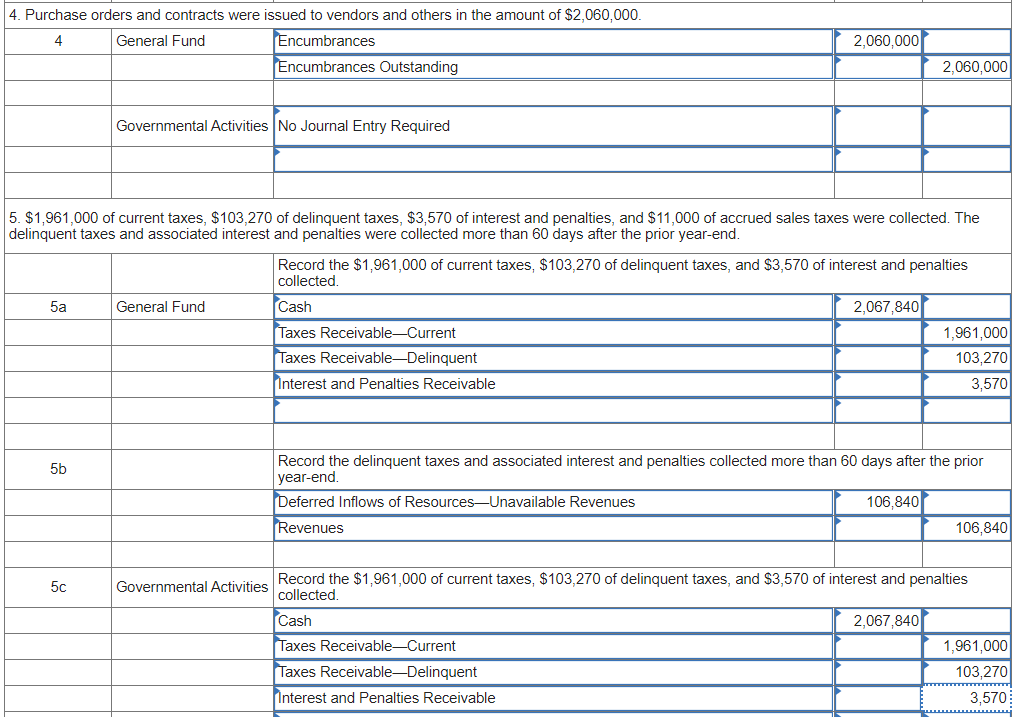Select the 2,060,000 credit amount field
The width and height of the screenshot is (1018, 717).
tap(966, 66)
